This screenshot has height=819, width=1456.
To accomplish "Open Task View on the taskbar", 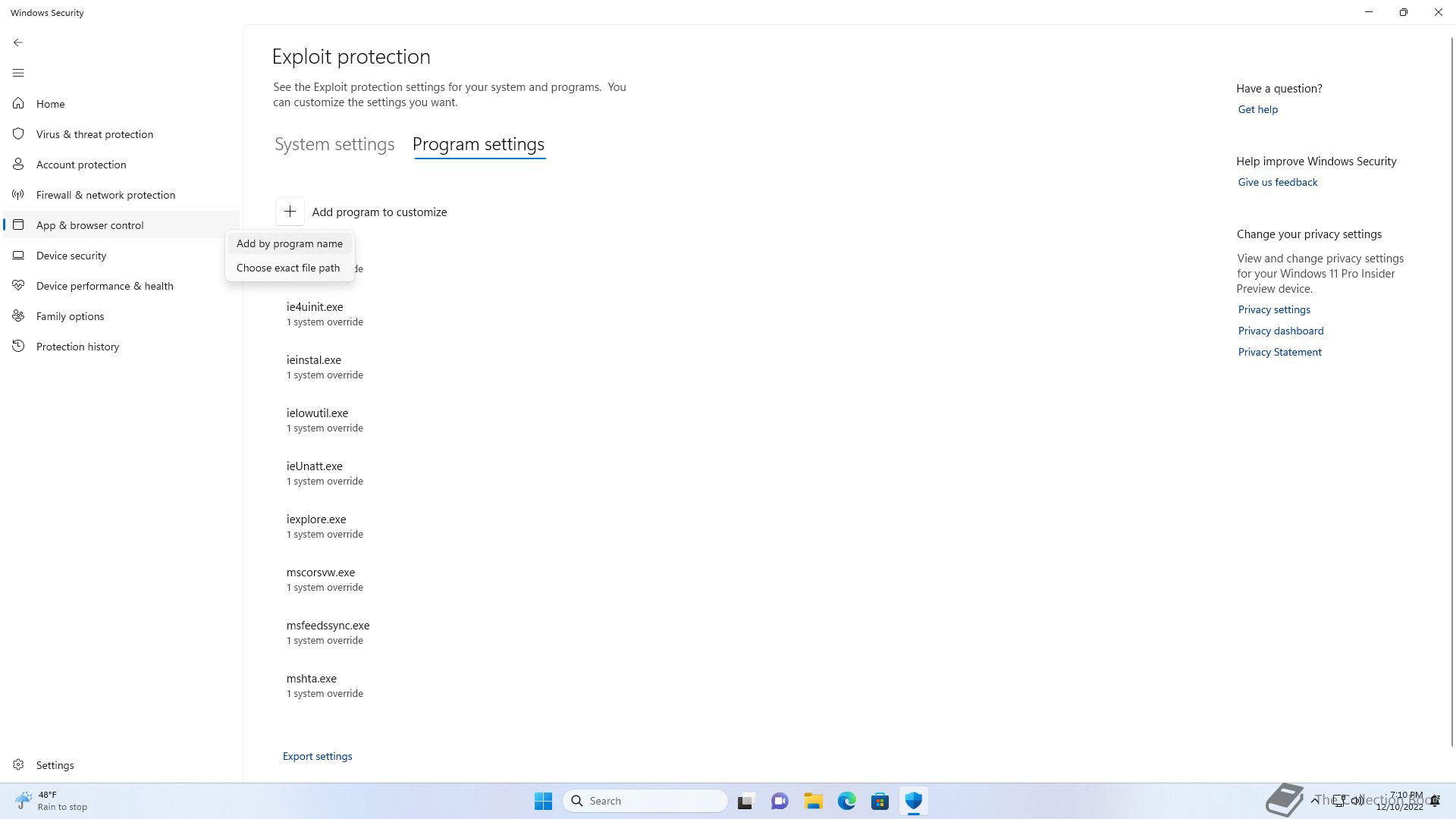I will click(x=746, y=801).
